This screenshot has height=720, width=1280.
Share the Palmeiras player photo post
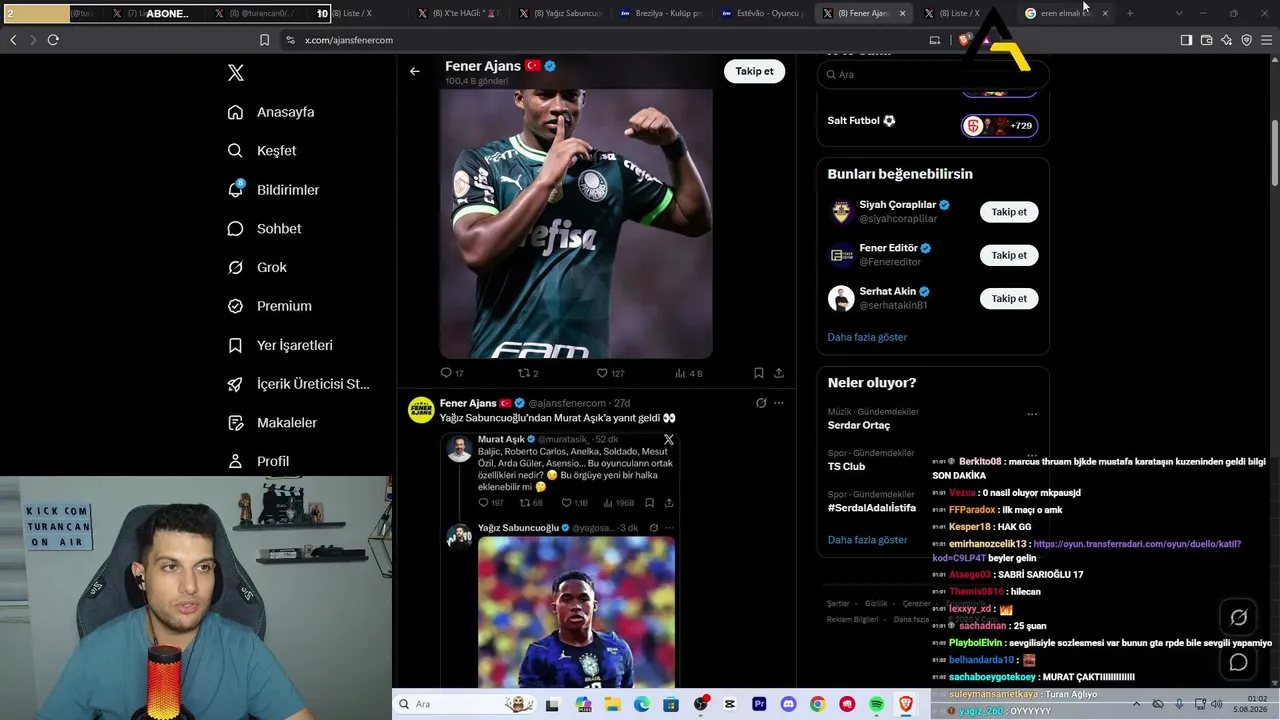(x=779, y=373)
